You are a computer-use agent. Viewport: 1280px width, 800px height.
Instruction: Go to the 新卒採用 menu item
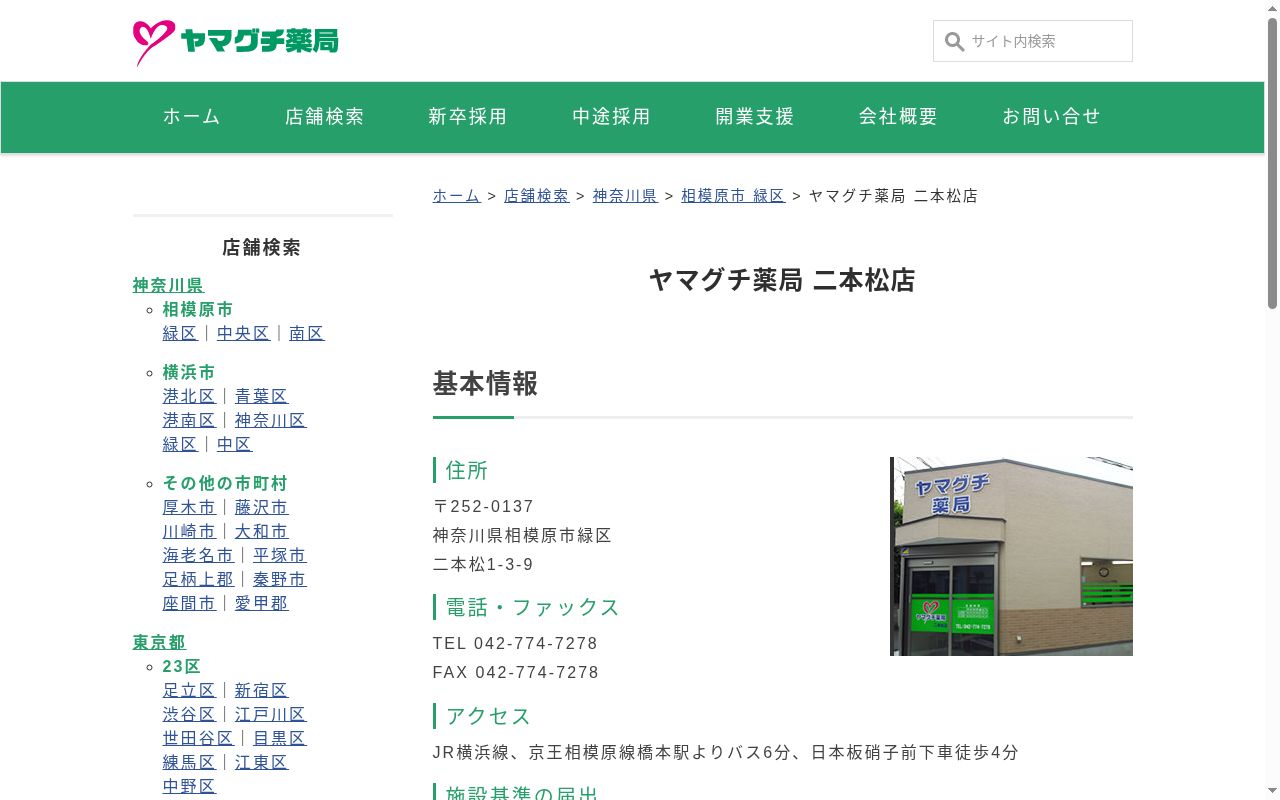pyautogui.click(x=468, y=117)
